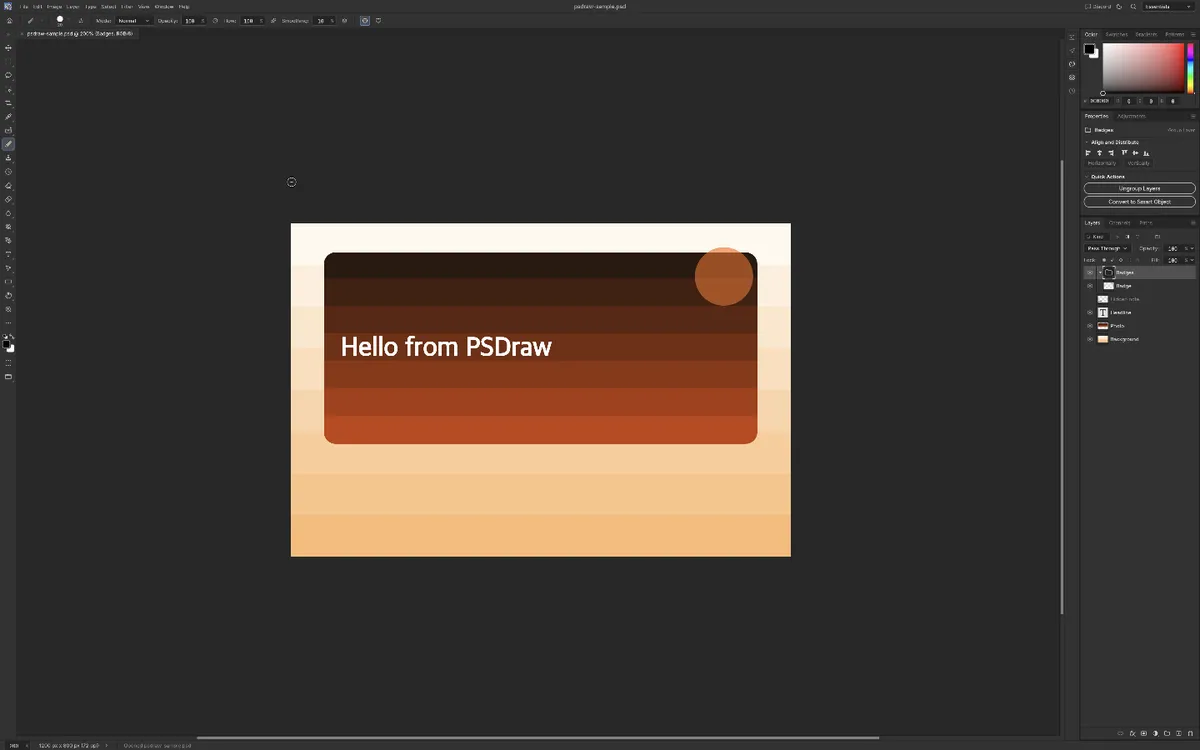
Task: Click the vertical canvas scrollbar
Action: click(x=1062, y=386)
